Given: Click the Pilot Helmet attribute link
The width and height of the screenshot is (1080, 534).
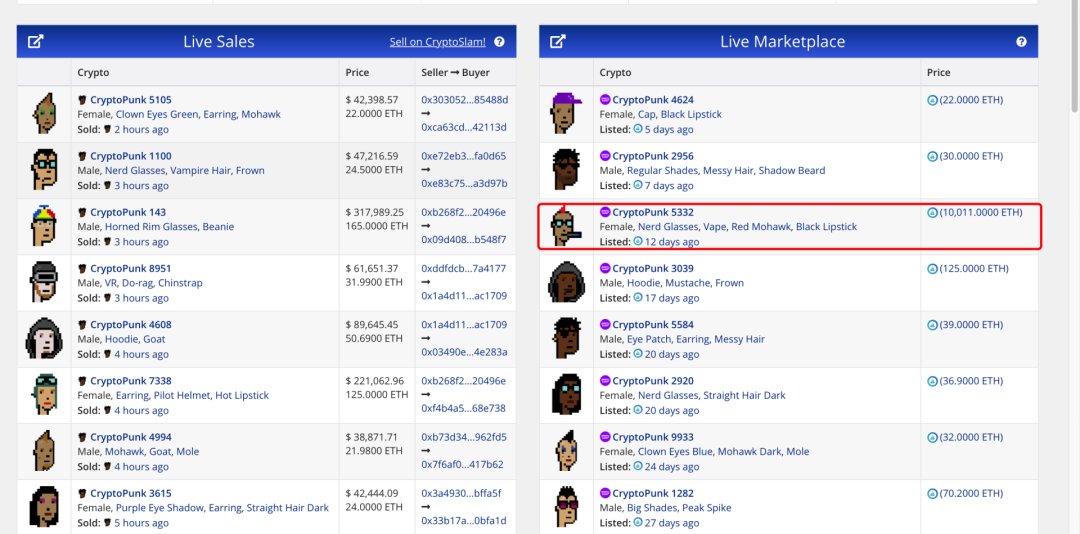Looking at the screenshot, I should pos(180,396).
